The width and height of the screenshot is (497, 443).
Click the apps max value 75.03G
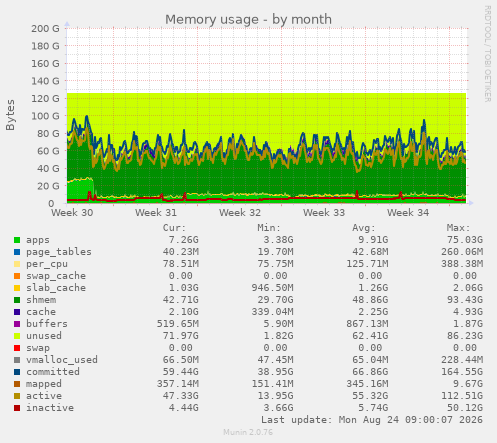click(x=465, y=240)
